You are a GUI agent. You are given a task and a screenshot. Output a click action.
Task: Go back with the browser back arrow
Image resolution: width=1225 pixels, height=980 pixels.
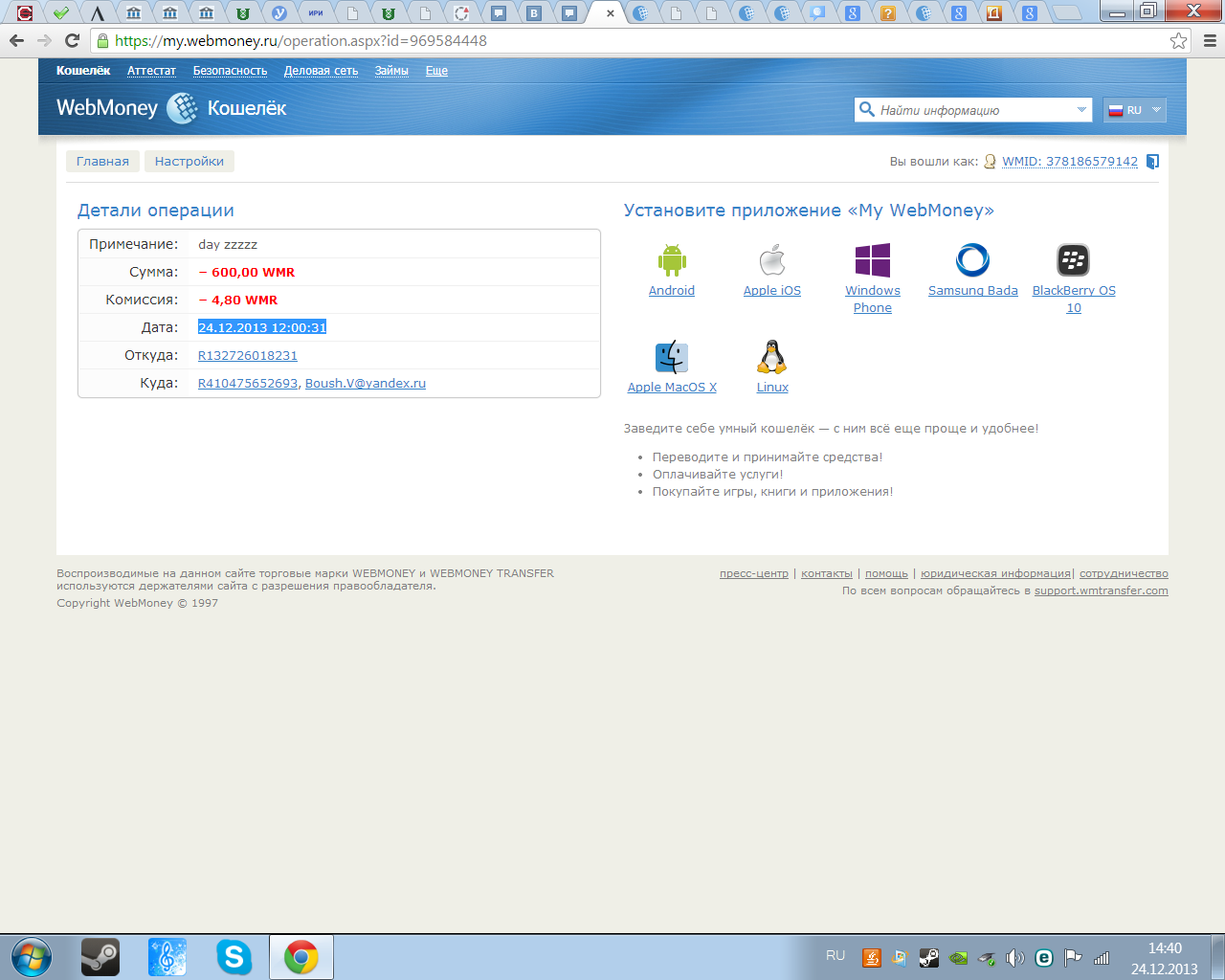click(16, 41)
